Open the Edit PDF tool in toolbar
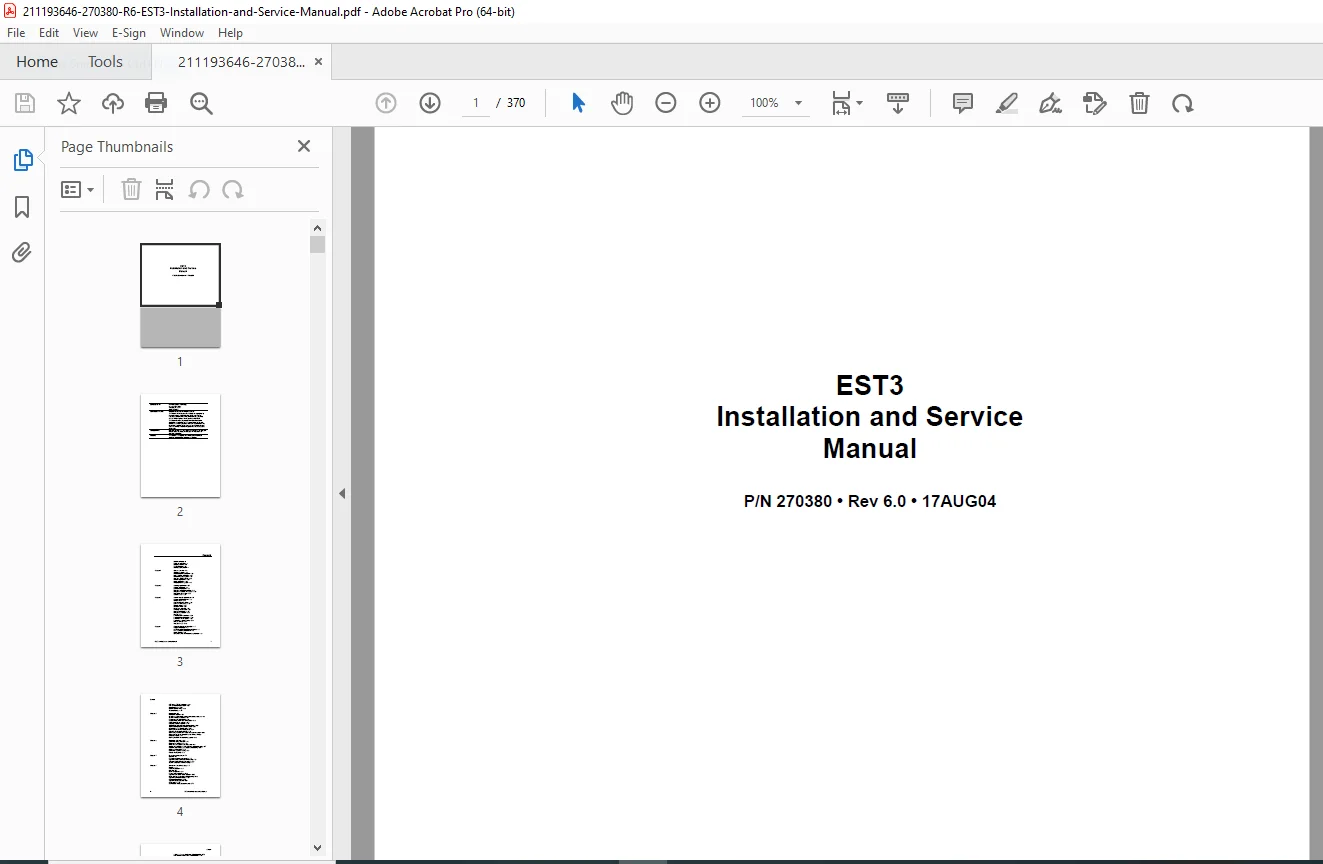Image resolution: width=1323 pixels, height=864 pixels. tap(1095, 103)
